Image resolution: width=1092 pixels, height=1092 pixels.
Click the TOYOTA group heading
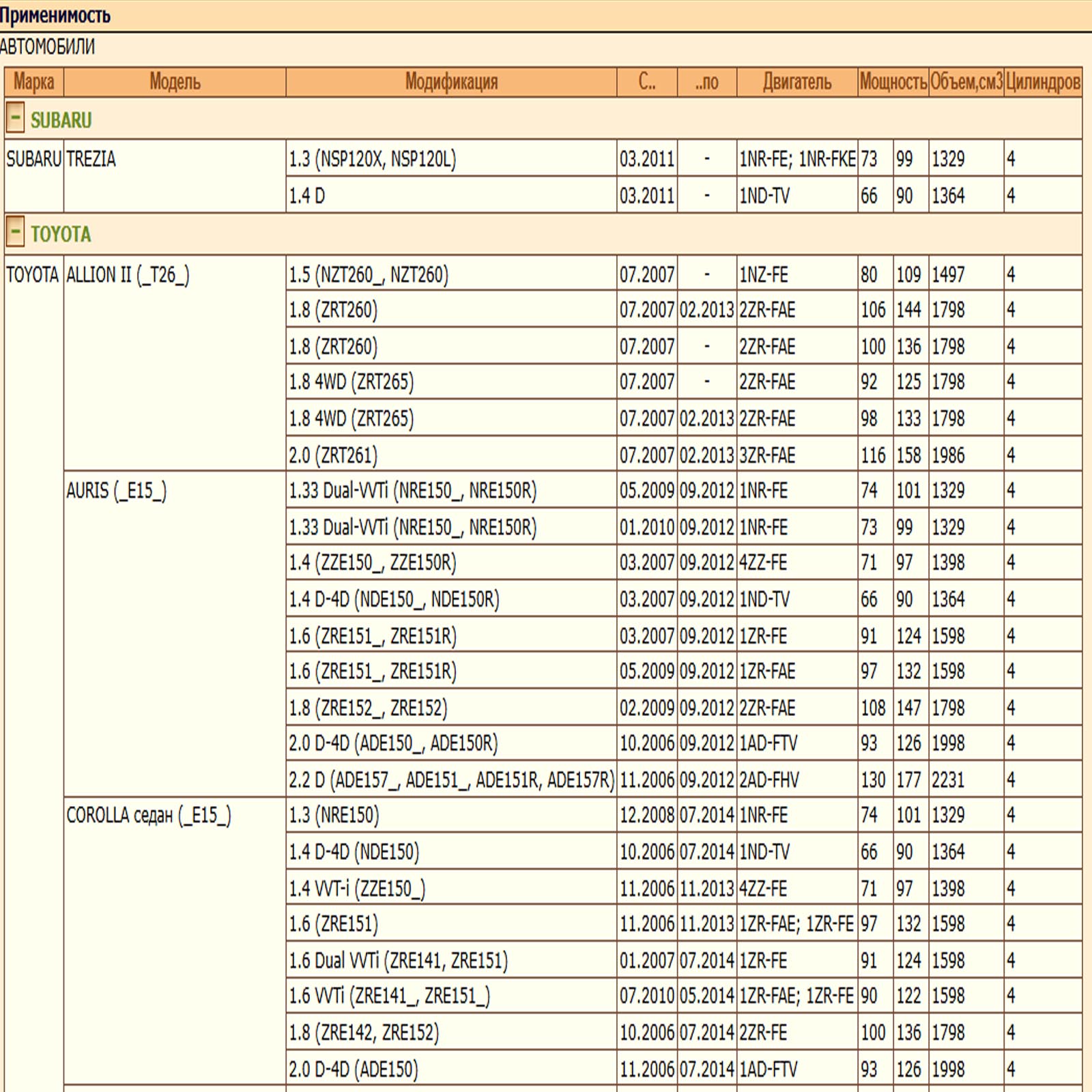(61, 234)
